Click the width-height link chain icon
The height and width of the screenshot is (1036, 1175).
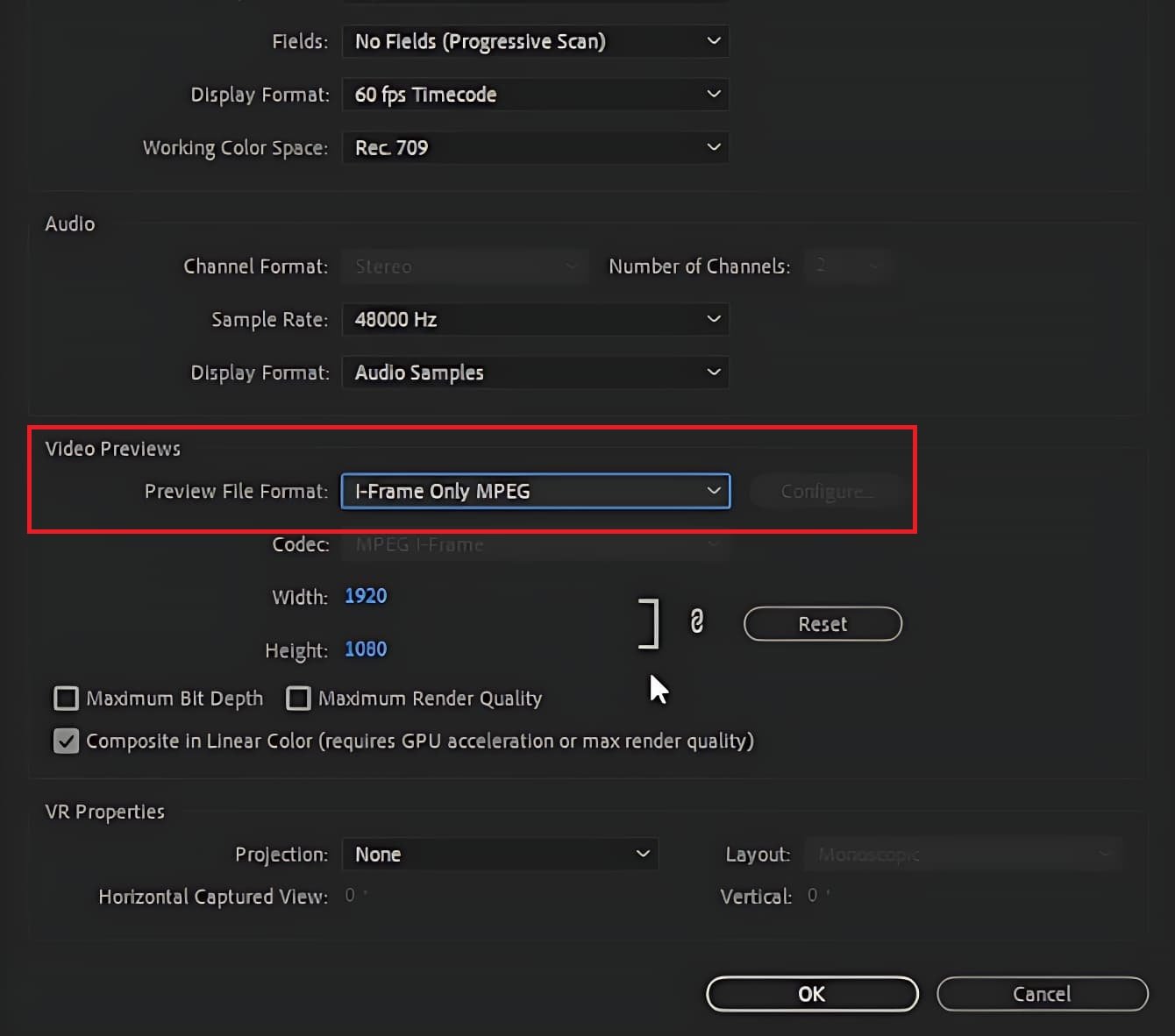pyautogui.click(x=696, y=622)
